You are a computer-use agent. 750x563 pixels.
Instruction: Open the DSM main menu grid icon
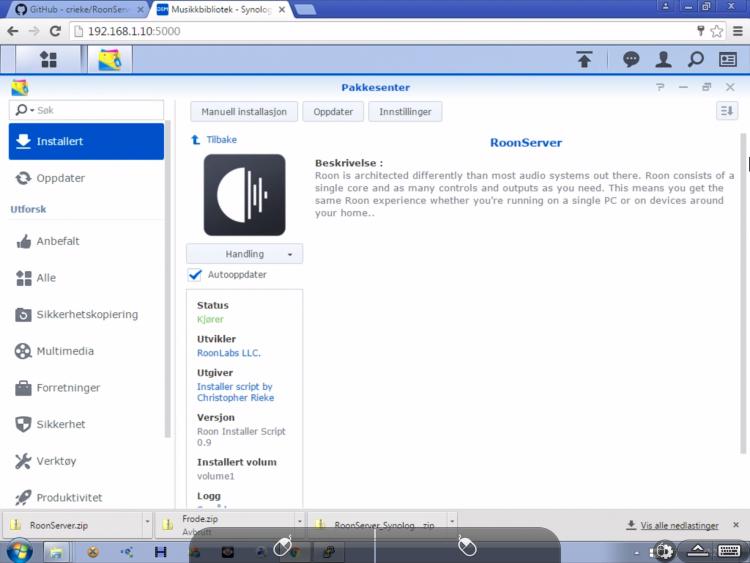48,60
